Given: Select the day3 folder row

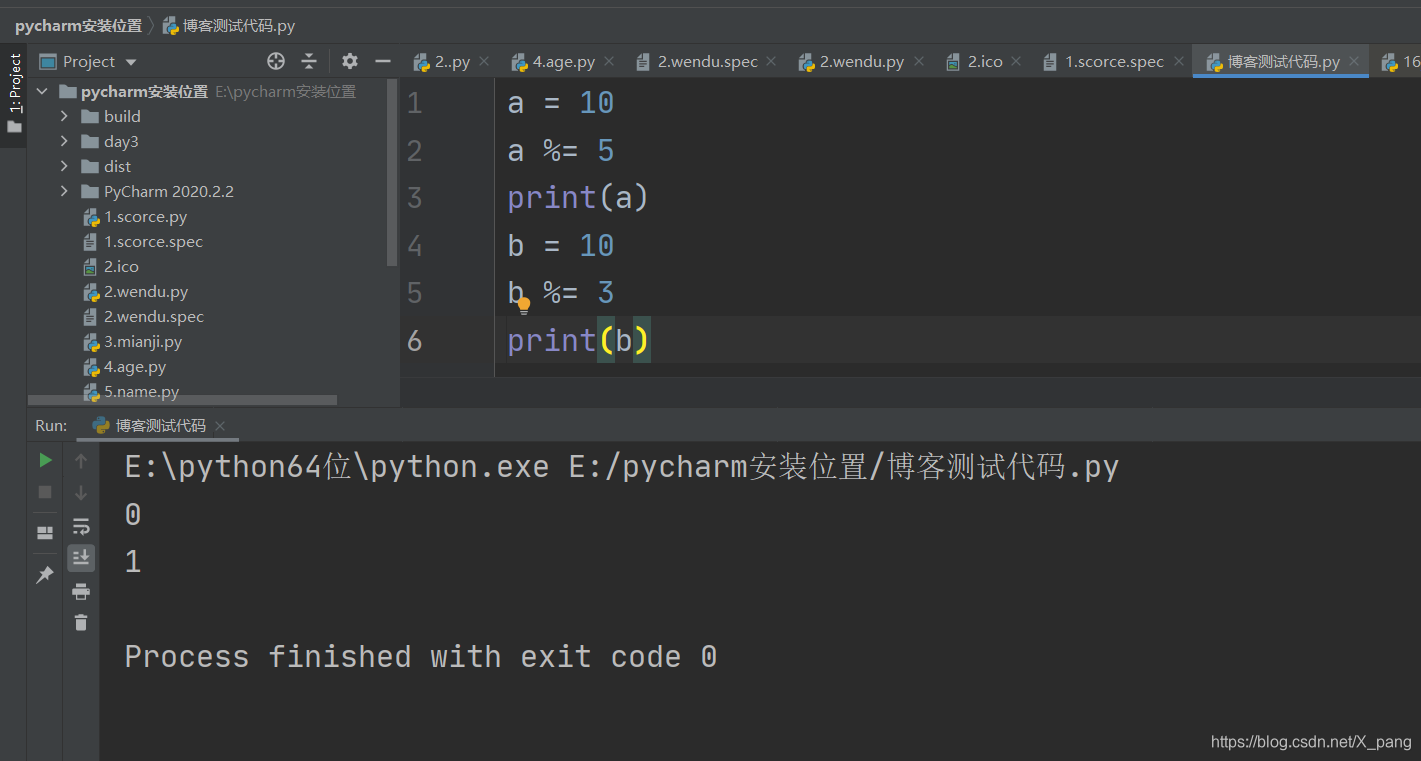Looking at the screenshot, I should (121, 141).
